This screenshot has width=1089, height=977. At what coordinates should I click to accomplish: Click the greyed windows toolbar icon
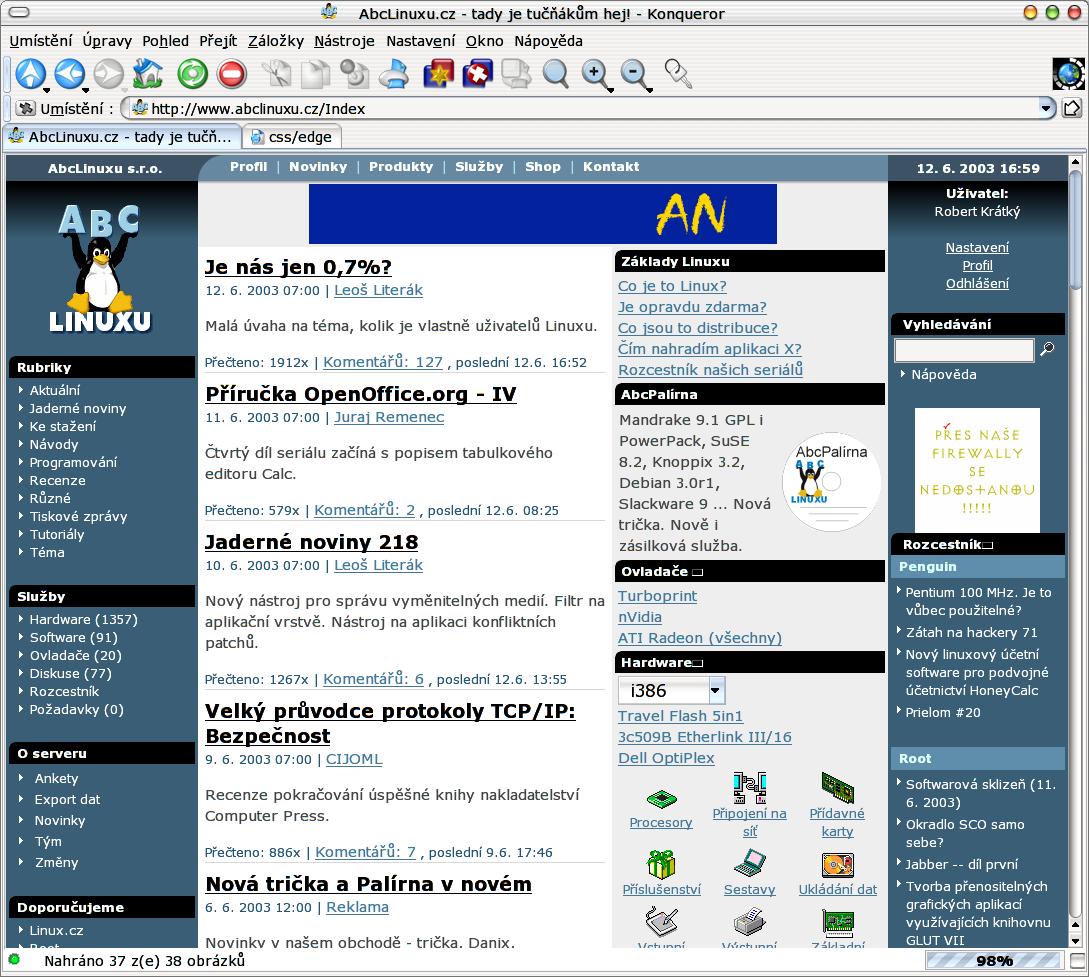516,74
